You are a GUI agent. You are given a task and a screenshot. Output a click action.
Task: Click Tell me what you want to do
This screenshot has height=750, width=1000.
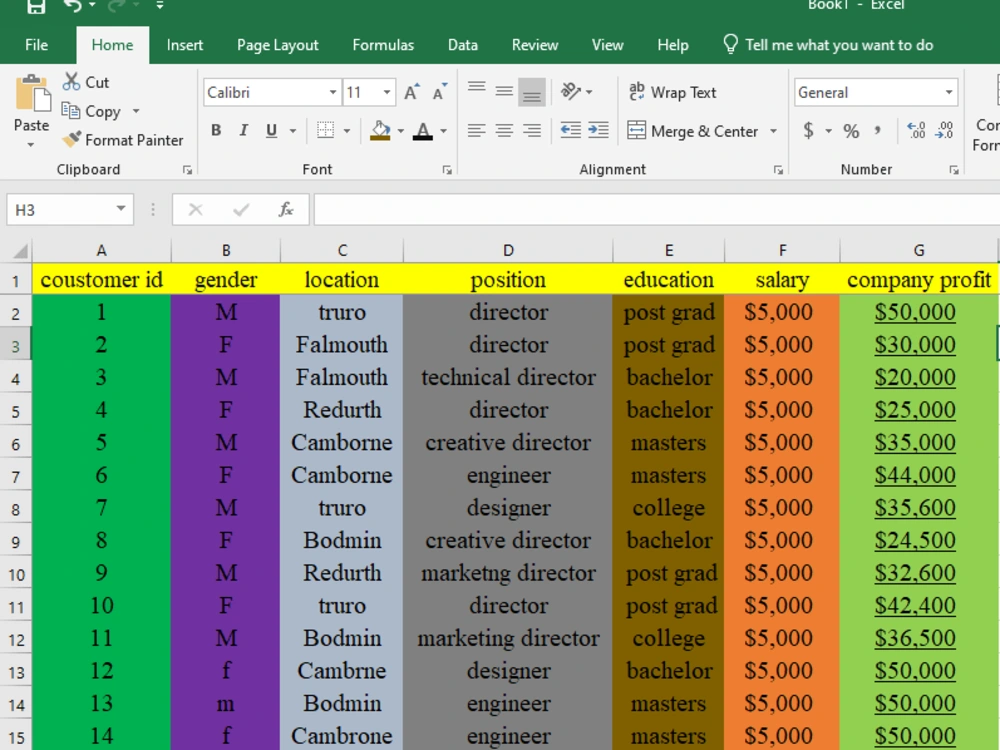tap(828, 45)
